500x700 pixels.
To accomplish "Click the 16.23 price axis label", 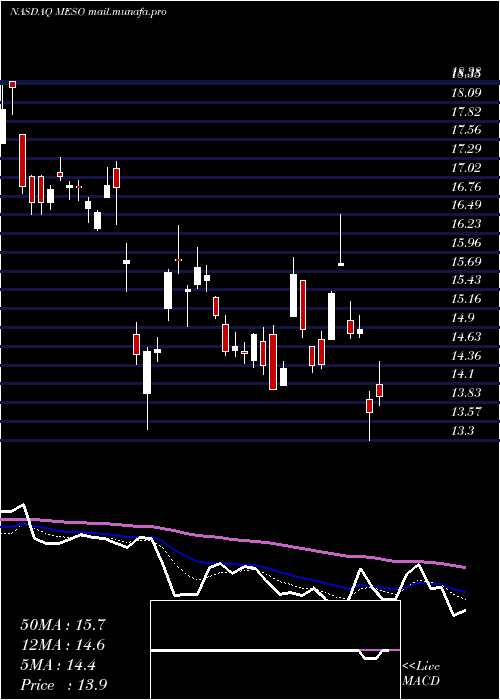I will [x=467, y=224].
